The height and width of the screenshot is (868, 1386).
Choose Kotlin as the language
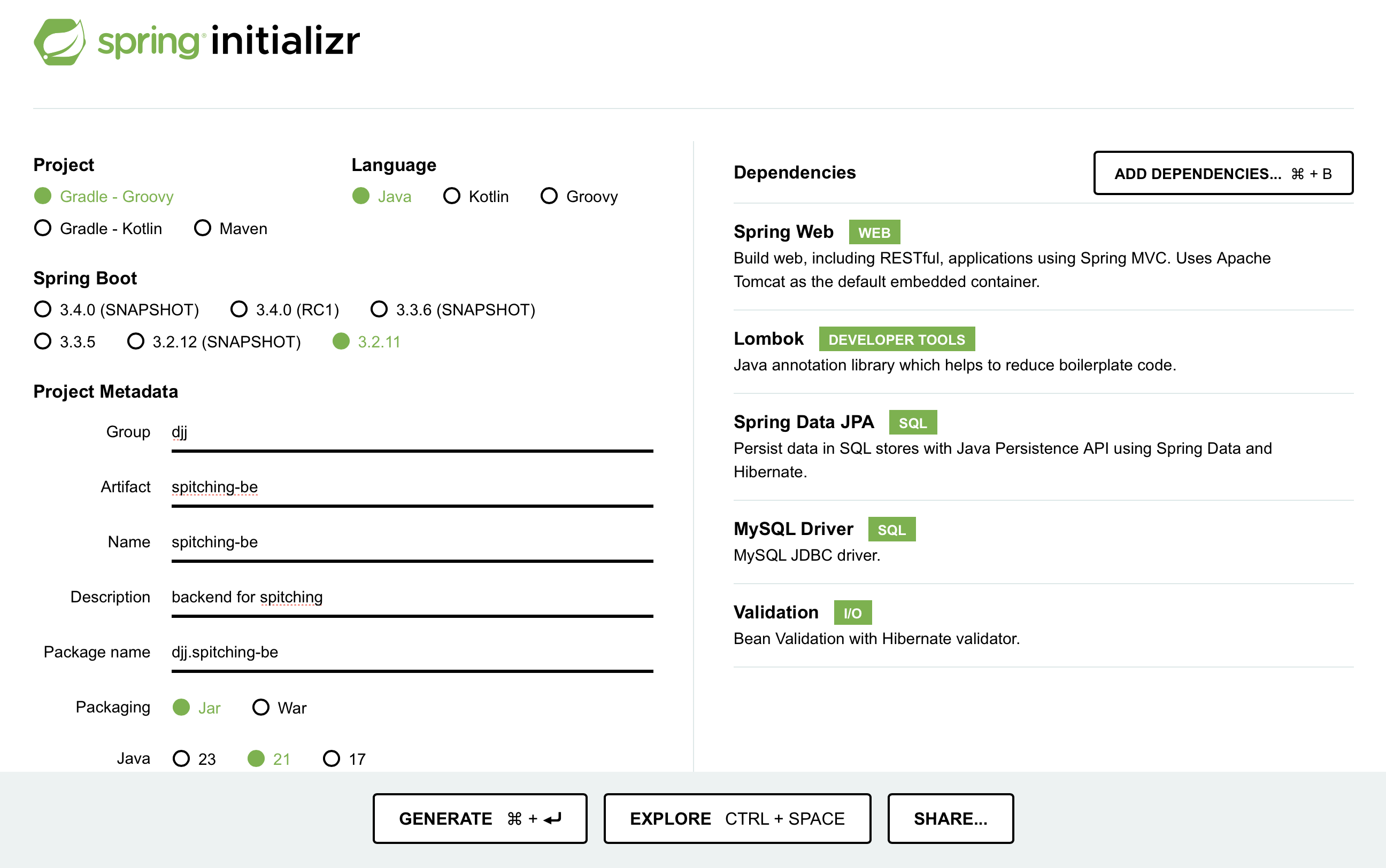click(x=452, y=196)
